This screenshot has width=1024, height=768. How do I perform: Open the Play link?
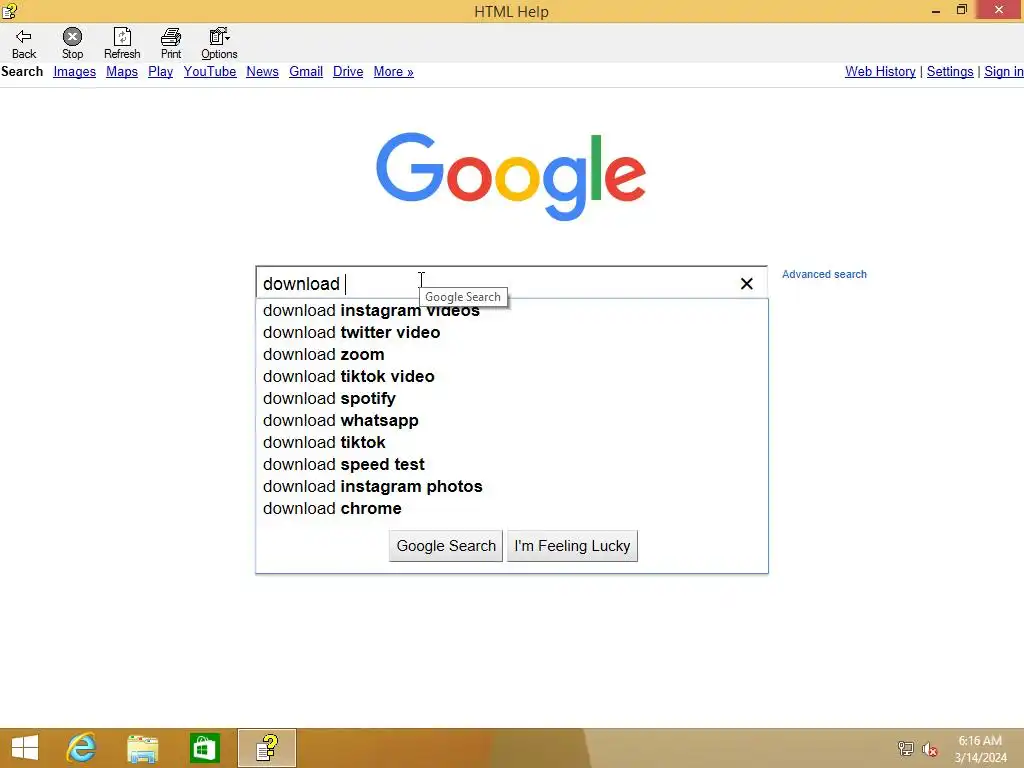pyautogui.click(x=160, y=72)
